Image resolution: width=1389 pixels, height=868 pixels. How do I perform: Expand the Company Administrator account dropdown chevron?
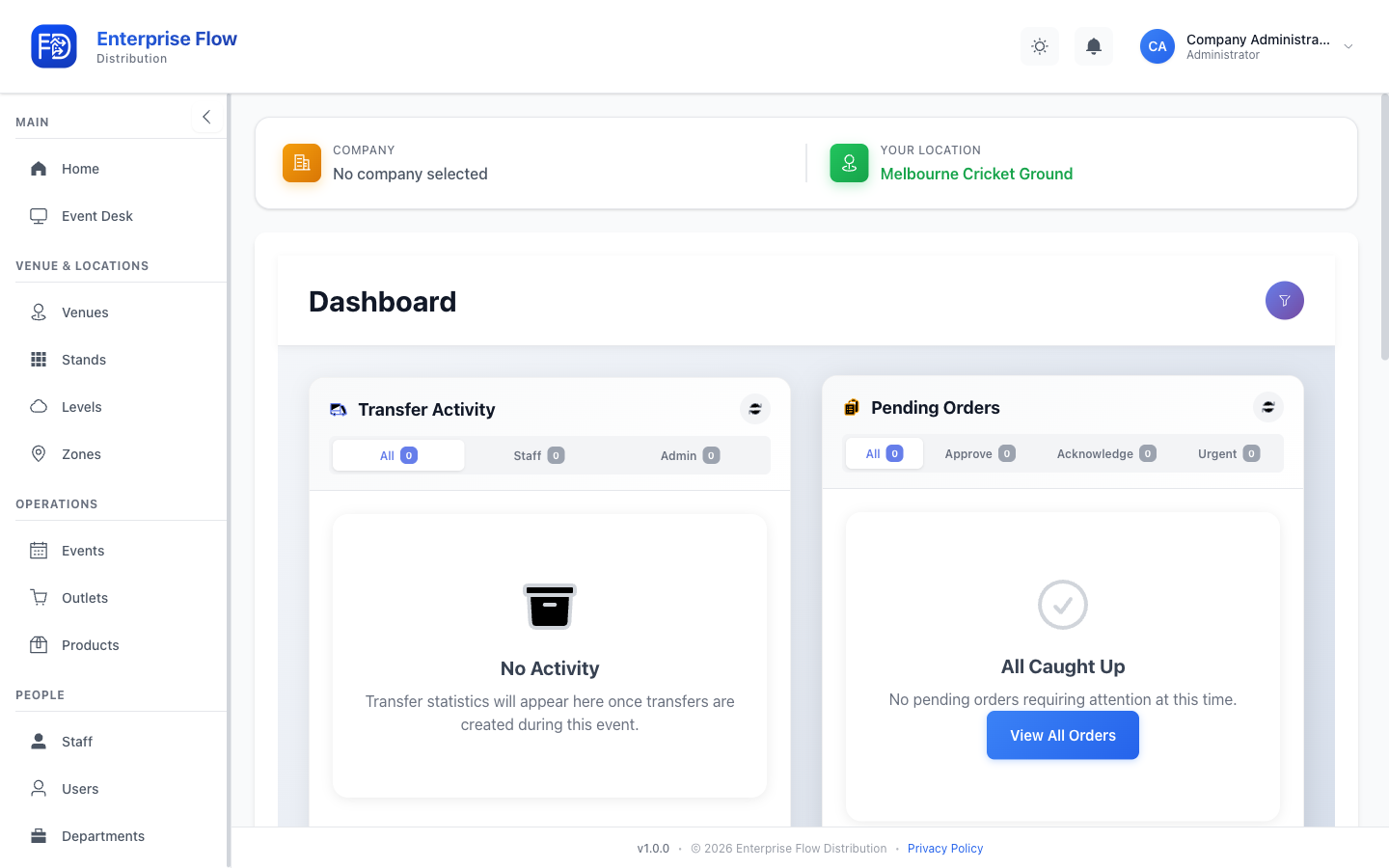click(1348, 46)
